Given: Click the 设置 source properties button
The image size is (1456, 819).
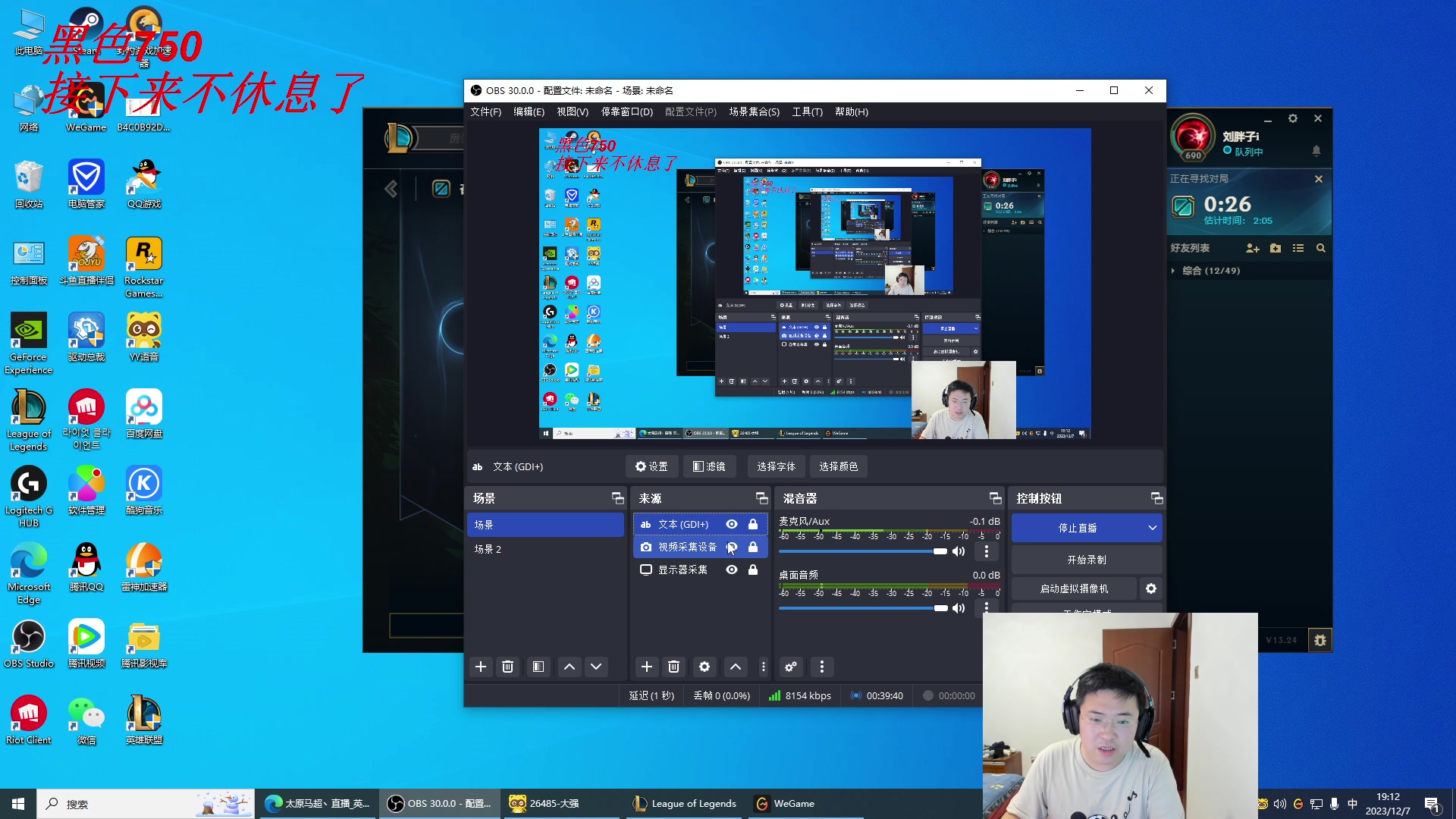Looking at the screenshot, I should click(x=651, y=466).
